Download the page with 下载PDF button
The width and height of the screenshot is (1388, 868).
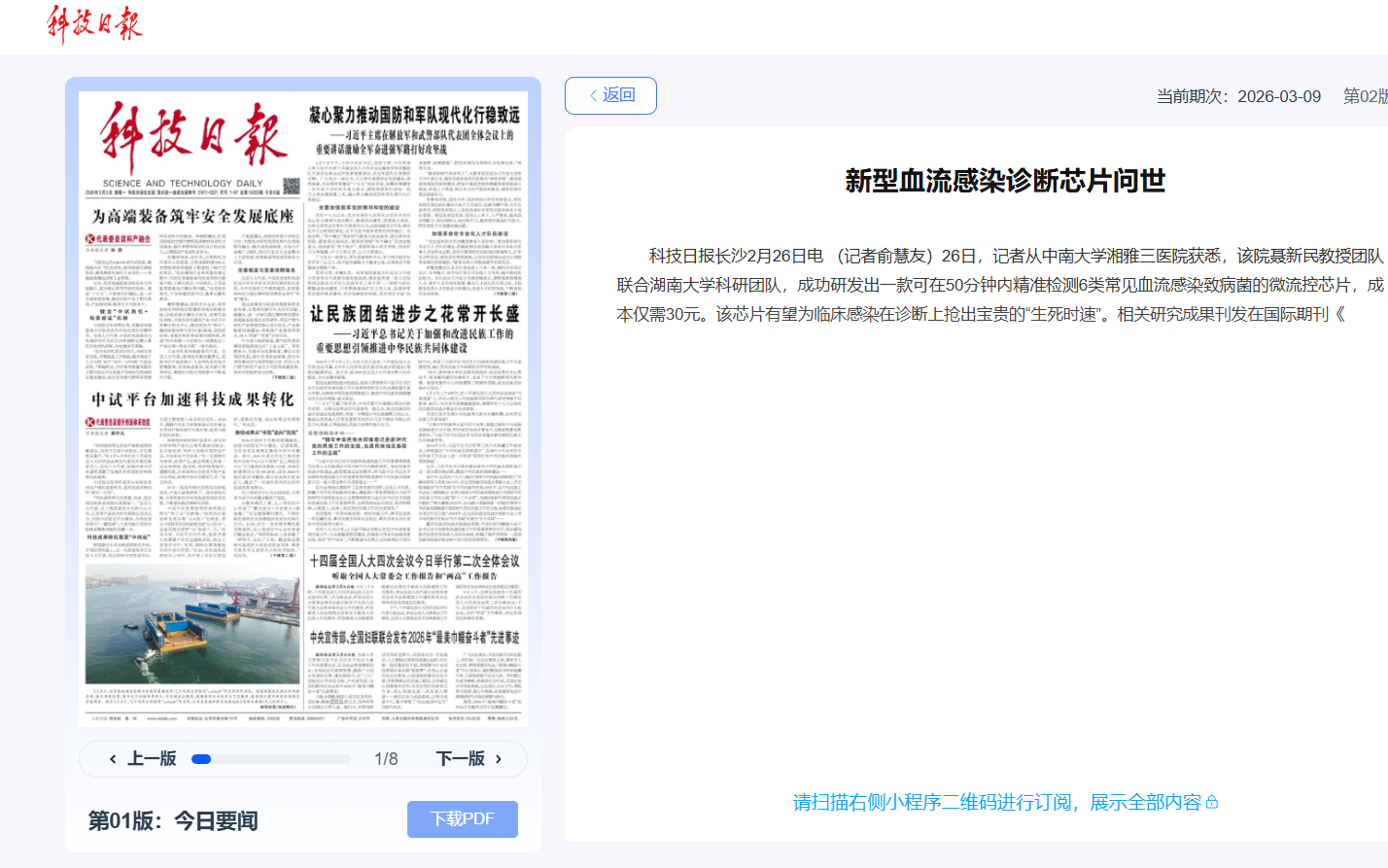462,818
